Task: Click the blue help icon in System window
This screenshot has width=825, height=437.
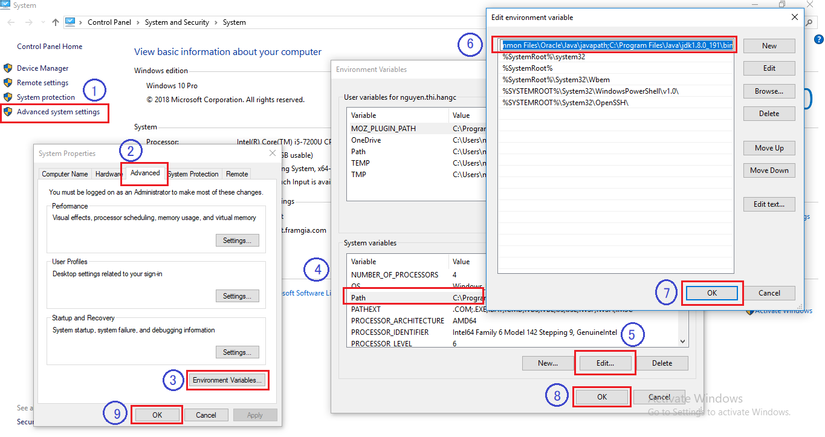Action: pos(819,39)
